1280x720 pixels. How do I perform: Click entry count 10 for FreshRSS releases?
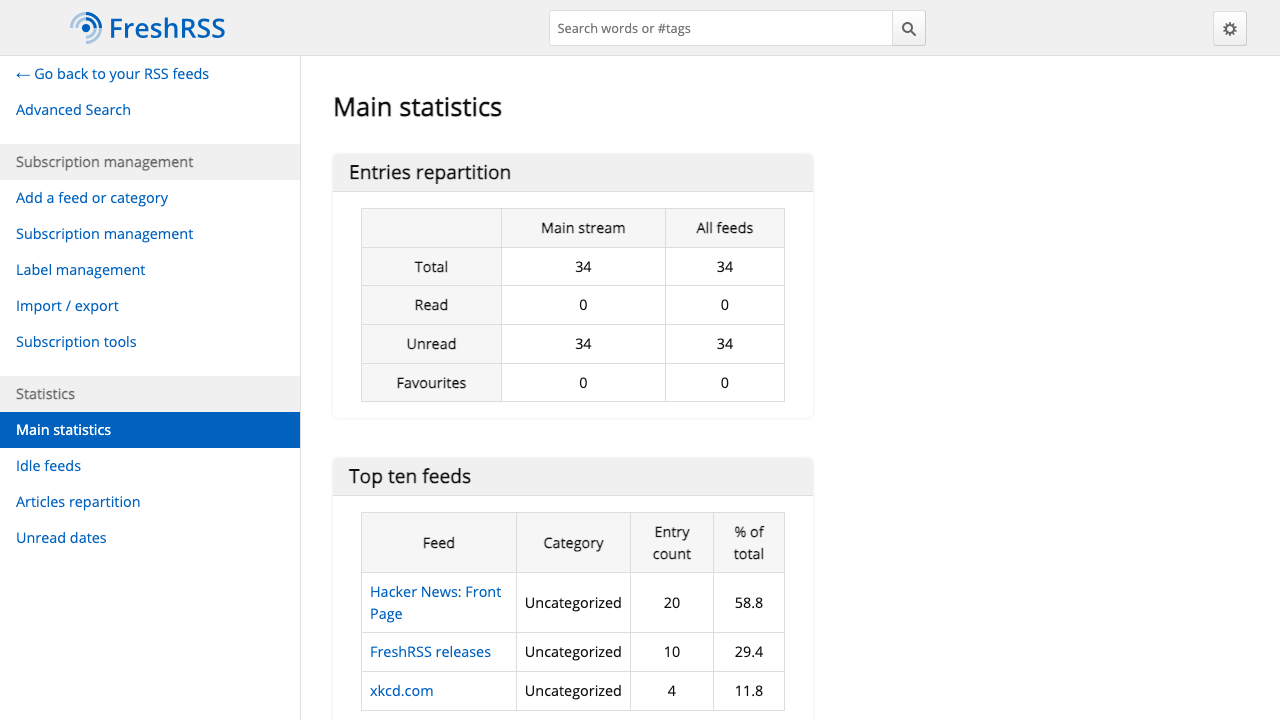[x=672, y=652]
